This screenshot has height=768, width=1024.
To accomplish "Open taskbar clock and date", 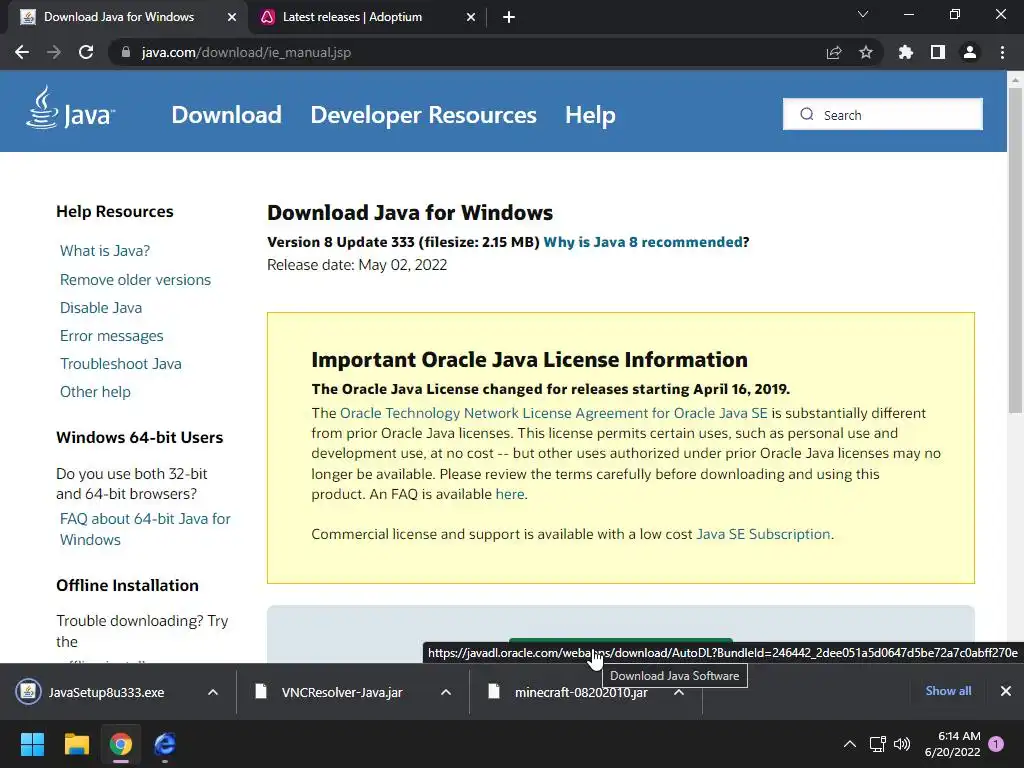I will 952,744.
